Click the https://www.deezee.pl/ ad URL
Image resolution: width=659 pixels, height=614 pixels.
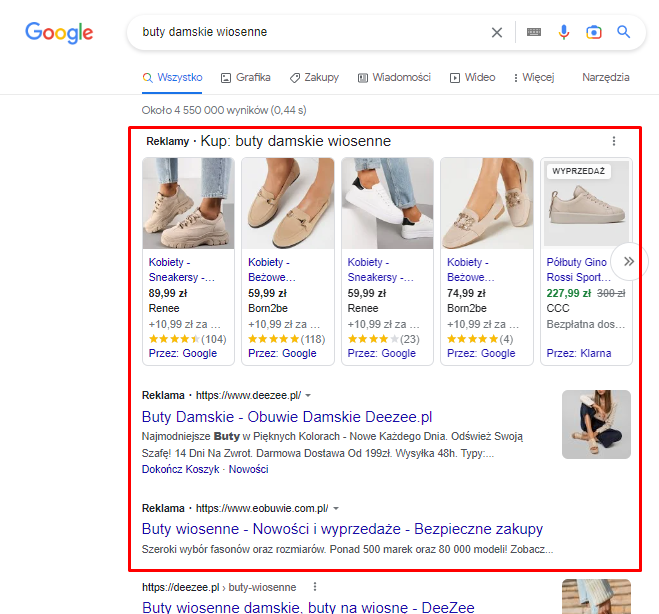248,395
